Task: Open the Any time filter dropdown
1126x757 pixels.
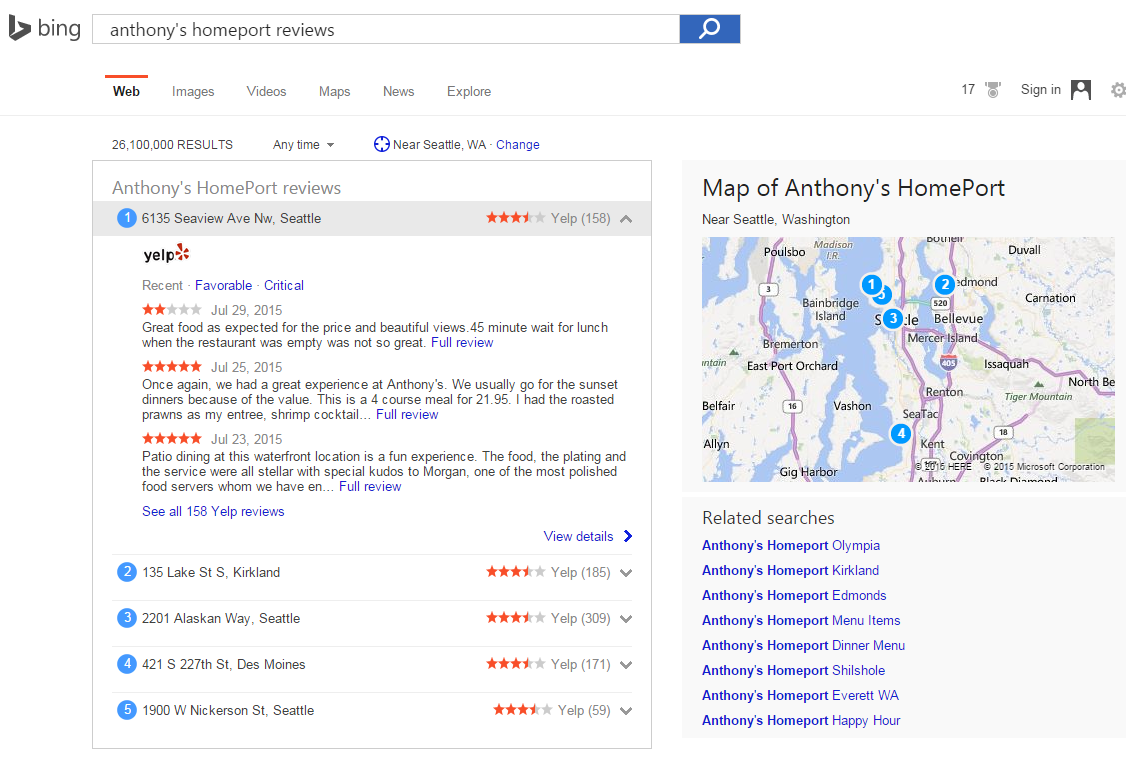Action: [x=303, y=145]
